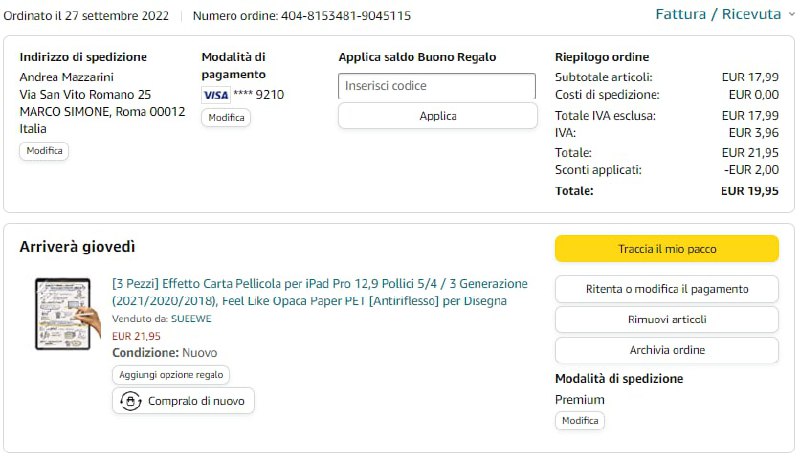The image size is (800, 462).
Task: Click Rimuovi articoli button
Action: click(666, 319)
